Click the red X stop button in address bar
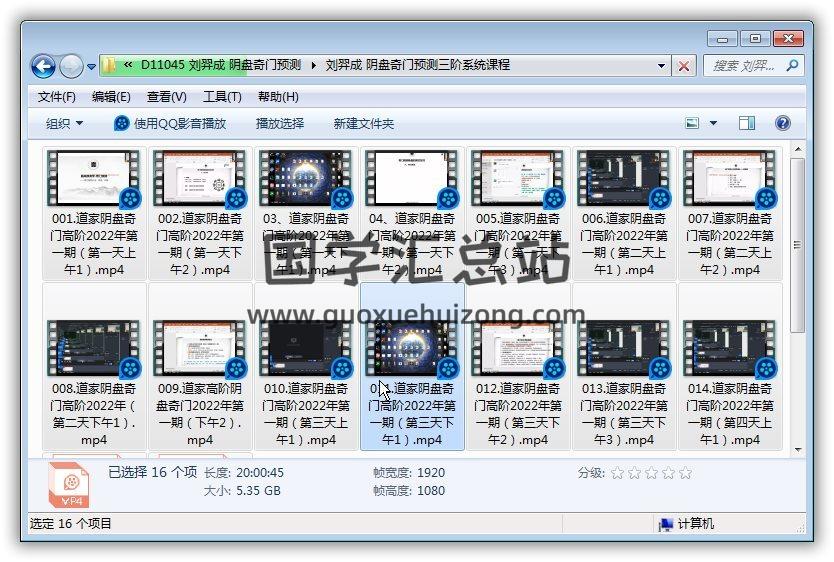The image size is (834, 562). pyautogui.click(x=684, y=66)
